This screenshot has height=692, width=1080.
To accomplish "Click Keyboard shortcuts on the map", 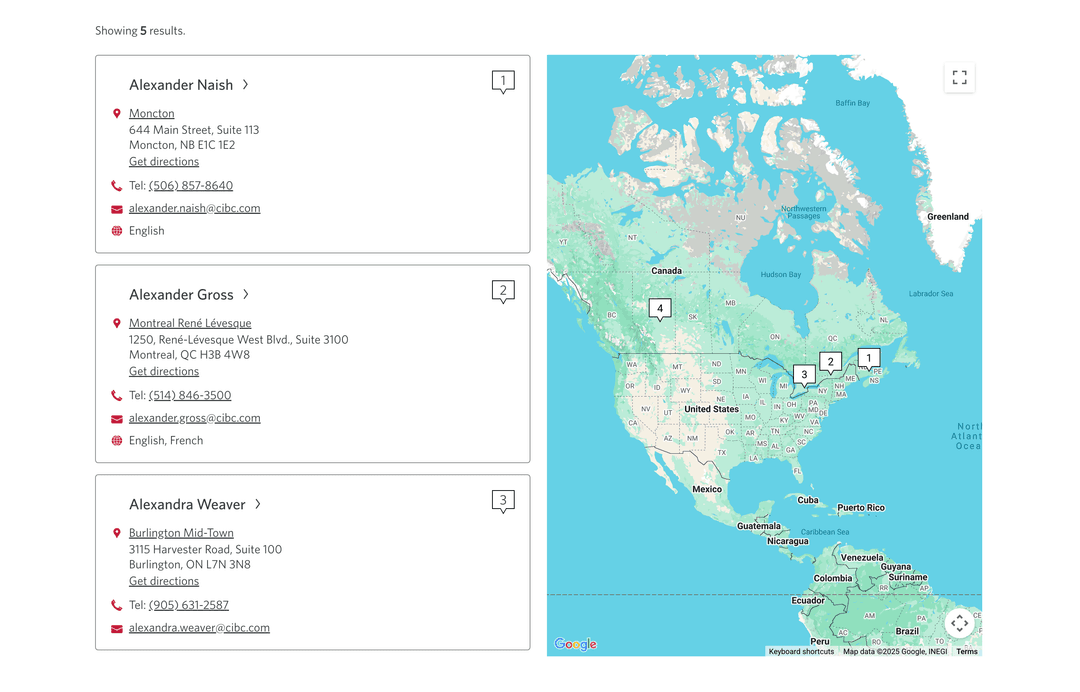I will point(801,651).
